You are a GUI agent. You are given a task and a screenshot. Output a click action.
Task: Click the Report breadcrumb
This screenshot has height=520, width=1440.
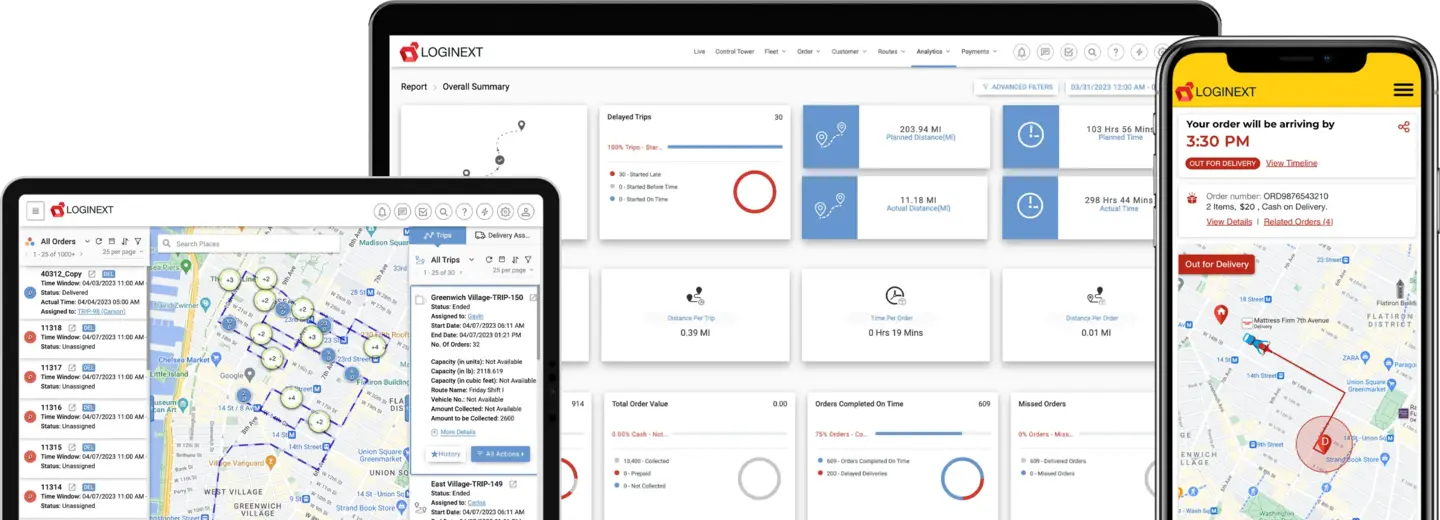(414, 87)
